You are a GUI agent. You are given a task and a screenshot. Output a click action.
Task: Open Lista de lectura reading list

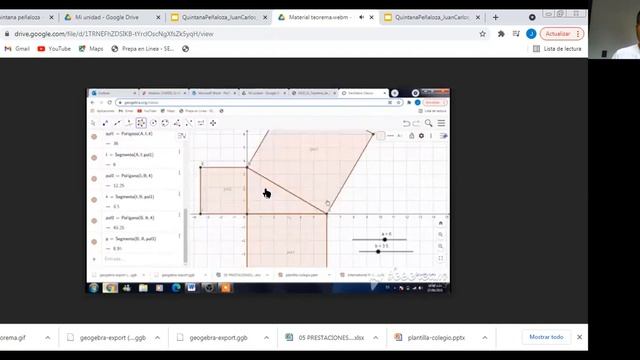pyautogui.click(x=557, y=49)
